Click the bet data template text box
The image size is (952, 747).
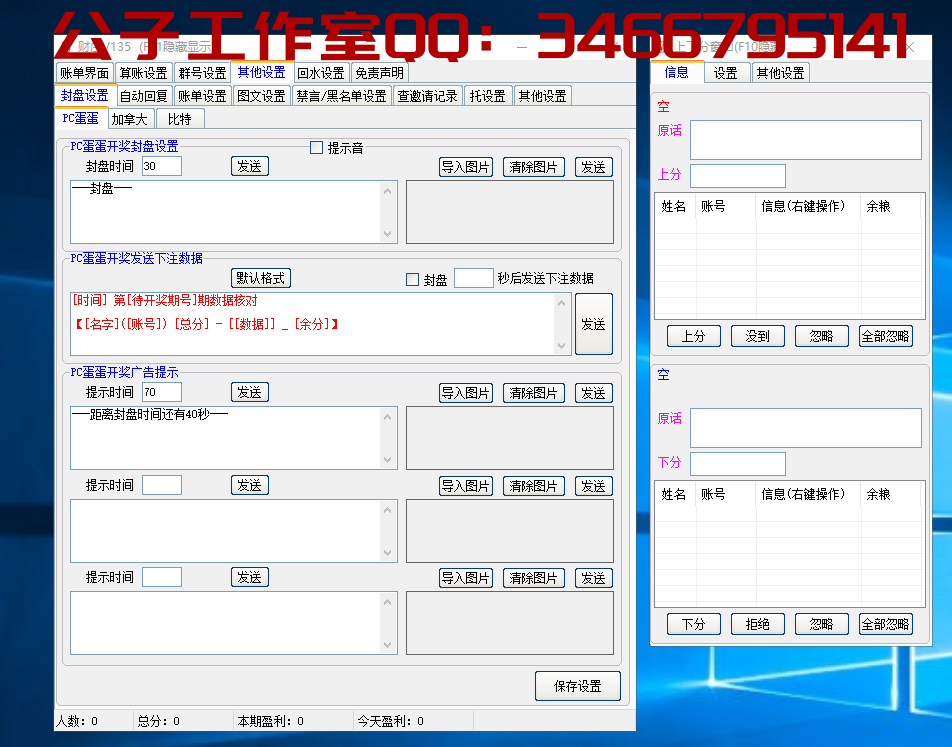(x=321, y=324)
